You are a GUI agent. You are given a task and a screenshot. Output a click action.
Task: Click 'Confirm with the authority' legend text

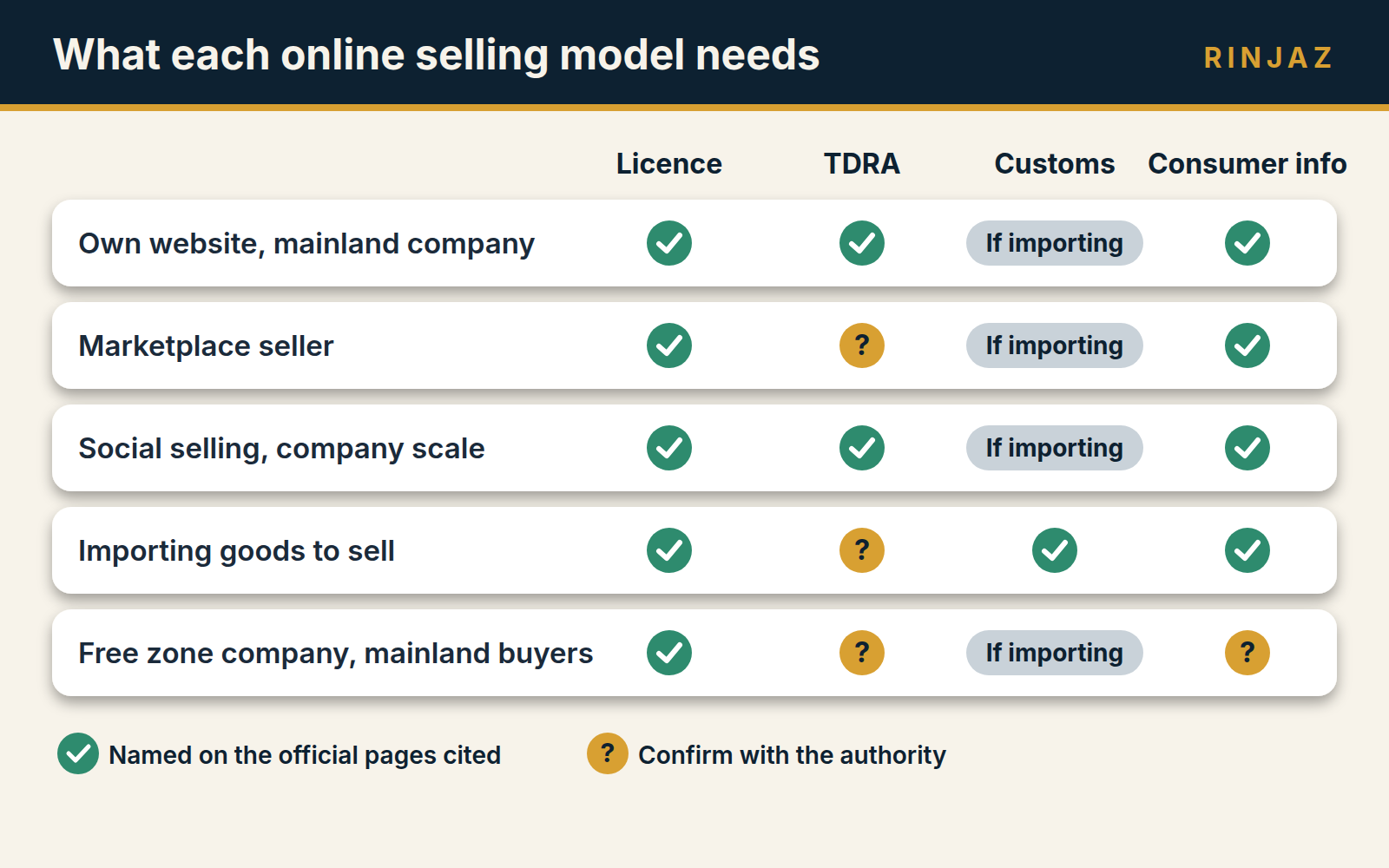coord(793,755)
